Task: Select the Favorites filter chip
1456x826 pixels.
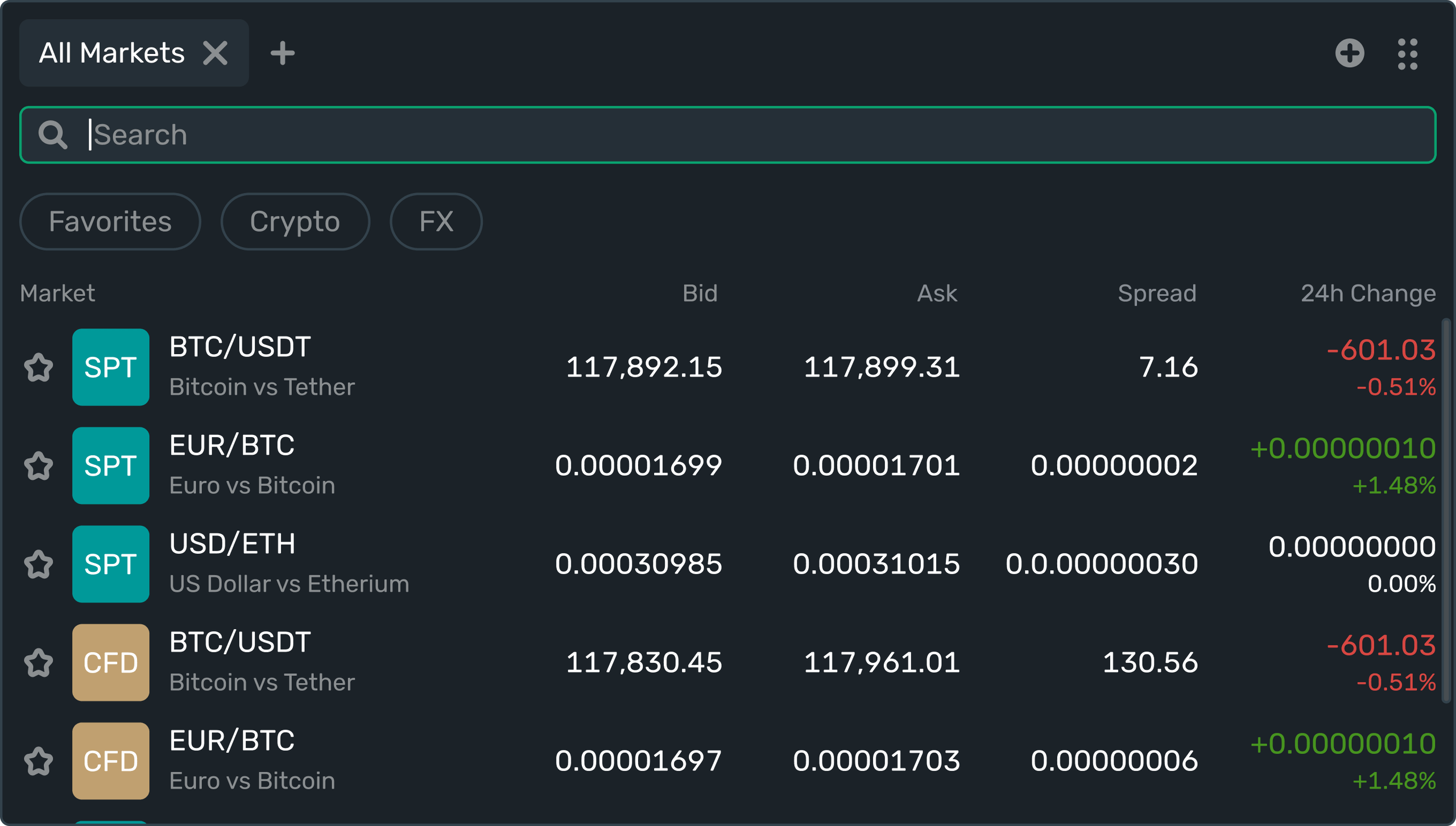Action: pos(110,222)
